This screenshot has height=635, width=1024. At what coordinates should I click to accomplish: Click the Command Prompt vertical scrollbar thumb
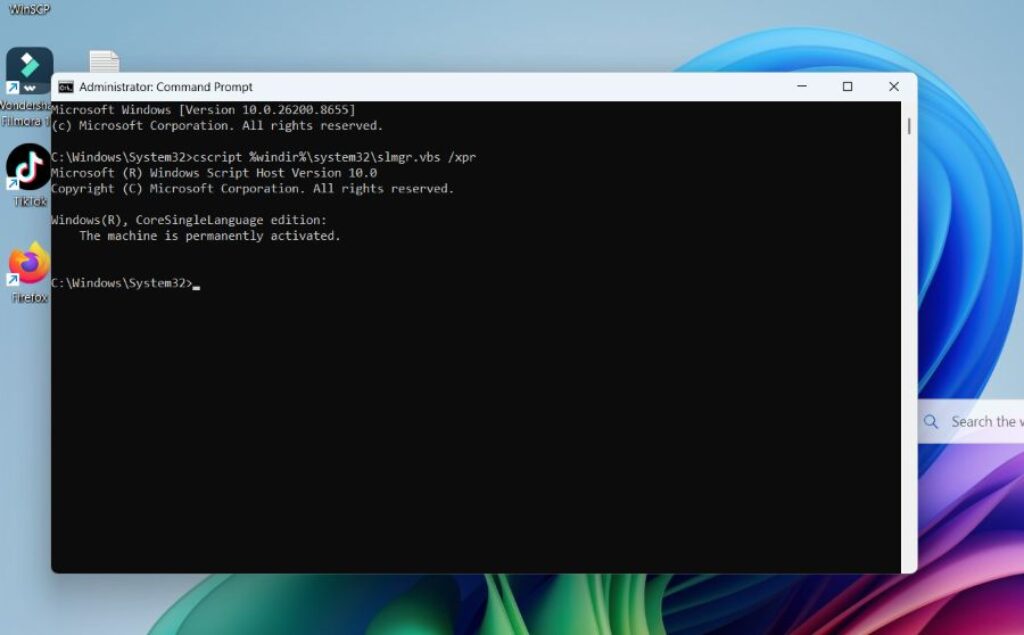(x=909, y=125)
